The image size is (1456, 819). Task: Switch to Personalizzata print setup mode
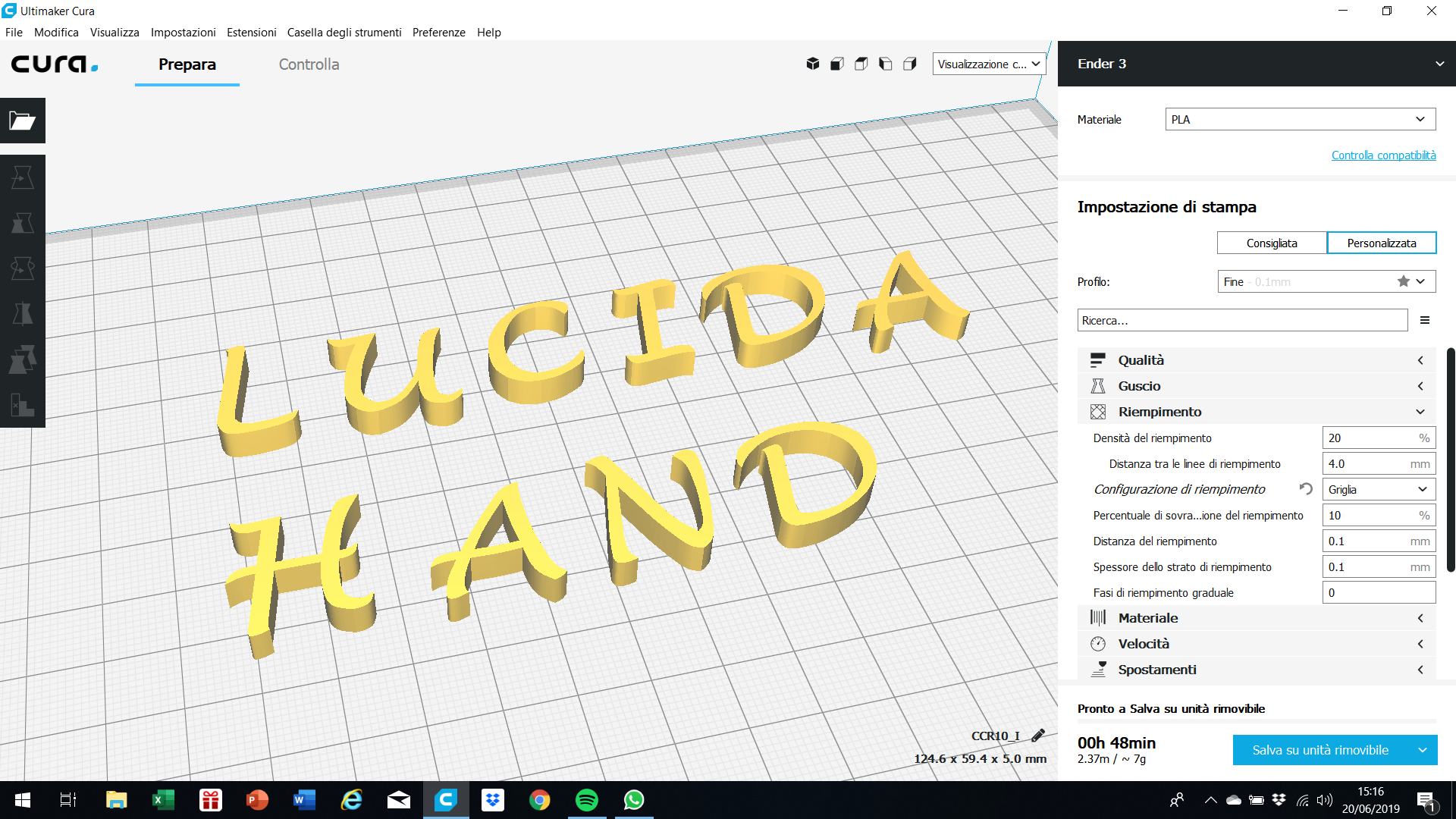(x=1381, y=243)
